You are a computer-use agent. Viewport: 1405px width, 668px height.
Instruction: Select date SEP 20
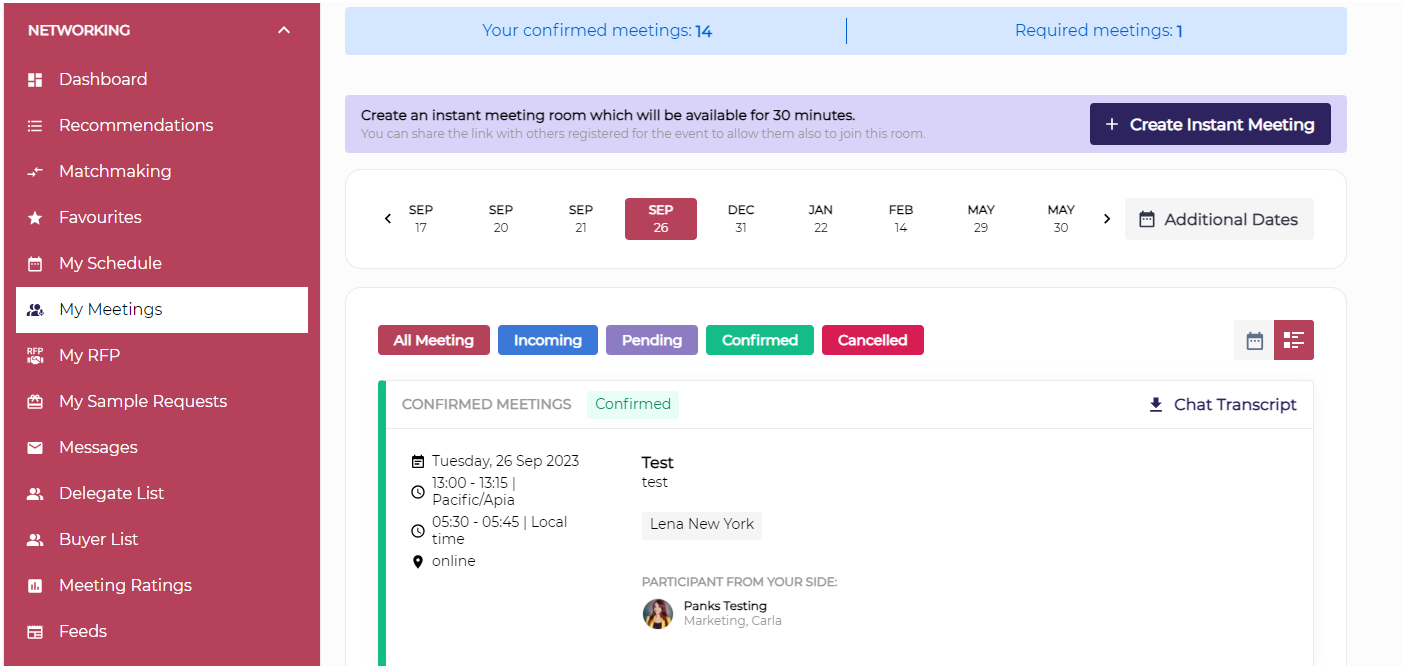(x=501, y=219)
